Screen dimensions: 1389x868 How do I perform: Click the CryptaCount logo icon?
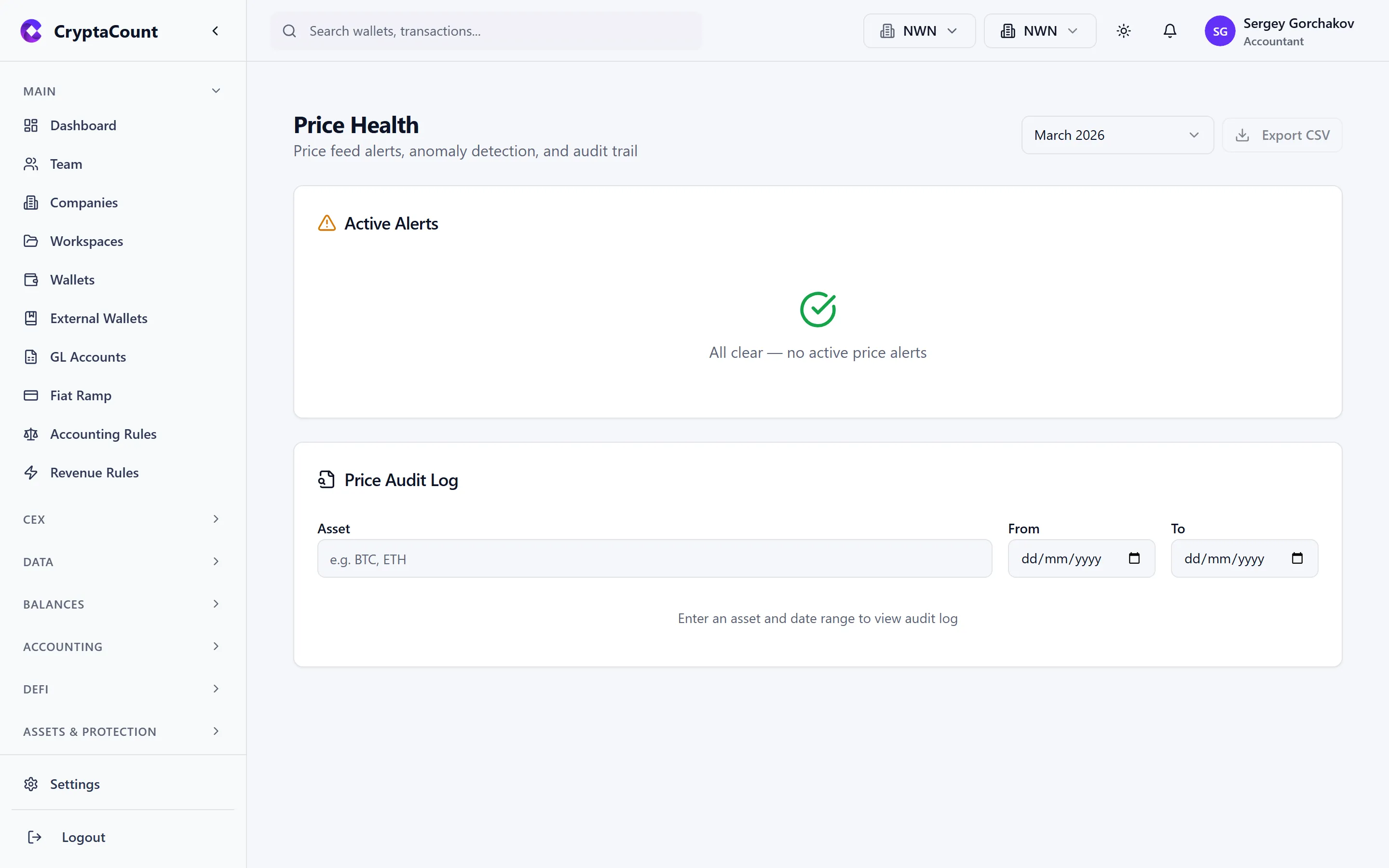(x=31, y=31)
